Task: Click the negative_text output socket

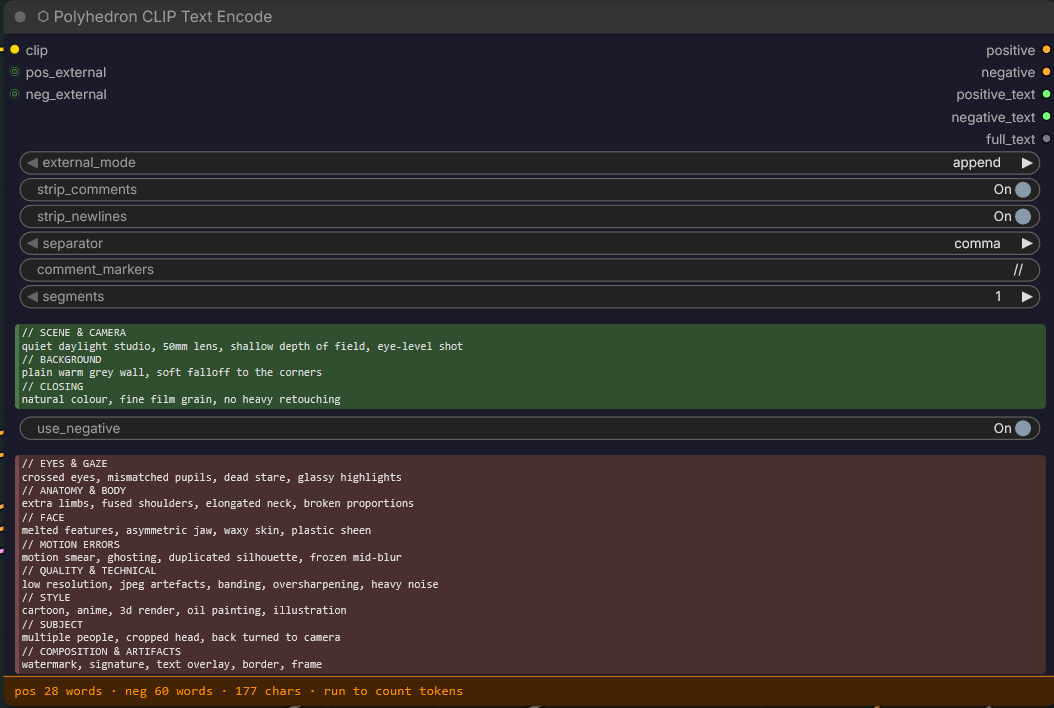Action: (1047, 116)
